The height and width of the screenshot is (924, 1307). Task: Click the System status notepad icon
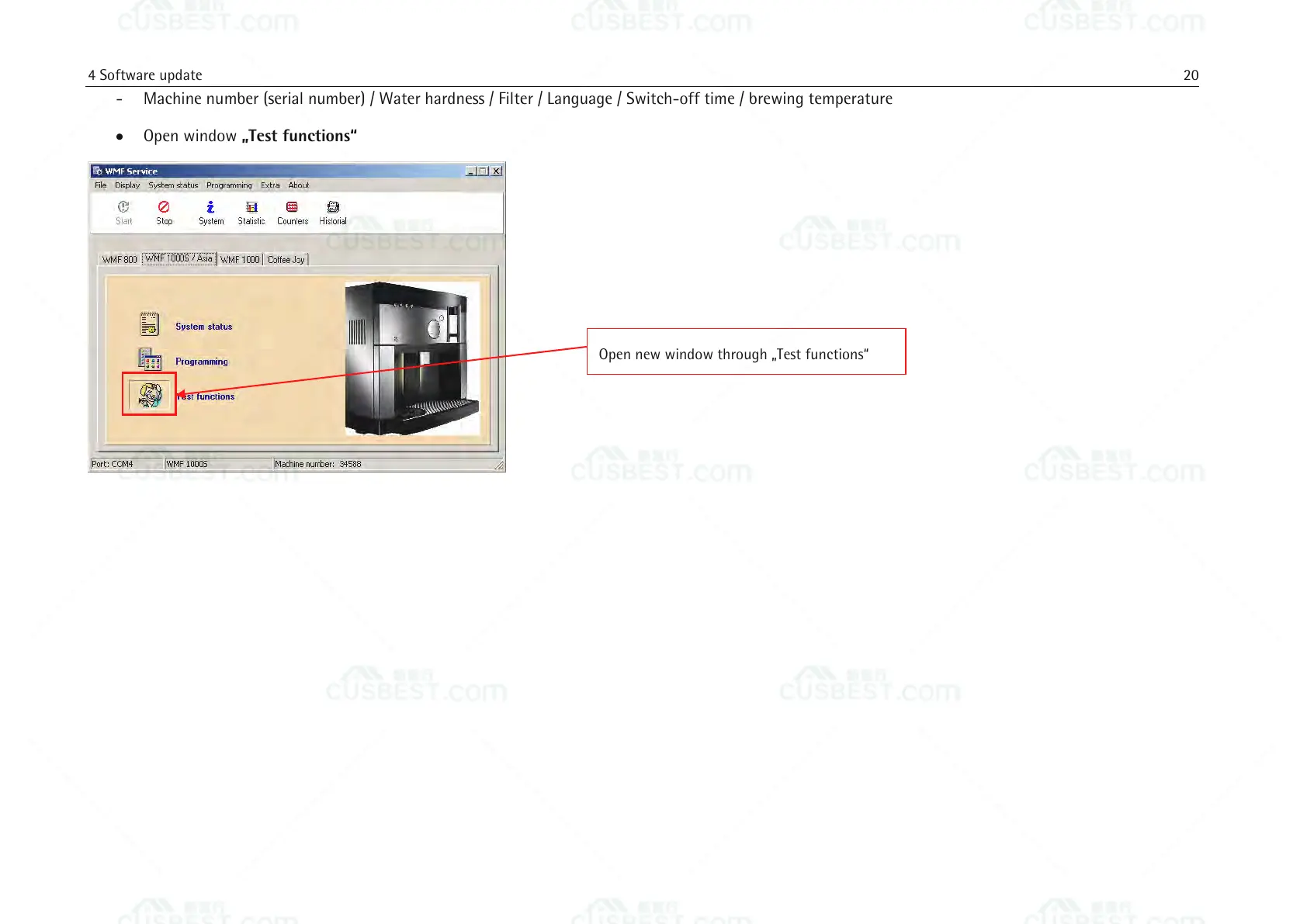[x=149, y=324]
